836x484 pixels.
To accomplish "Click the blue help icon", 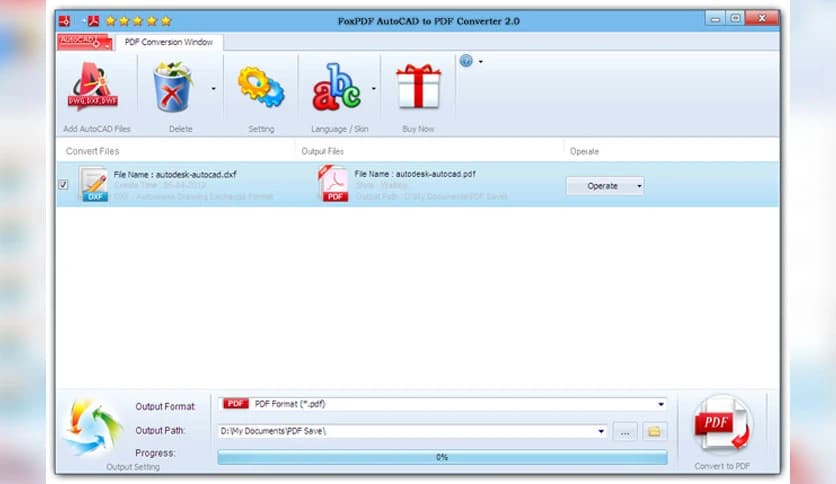I will click(x=466, y=61).
